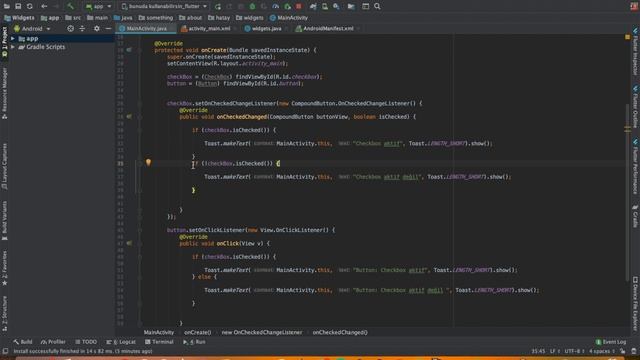Click the Synchronize refresh icon

[x=30, y=6]
